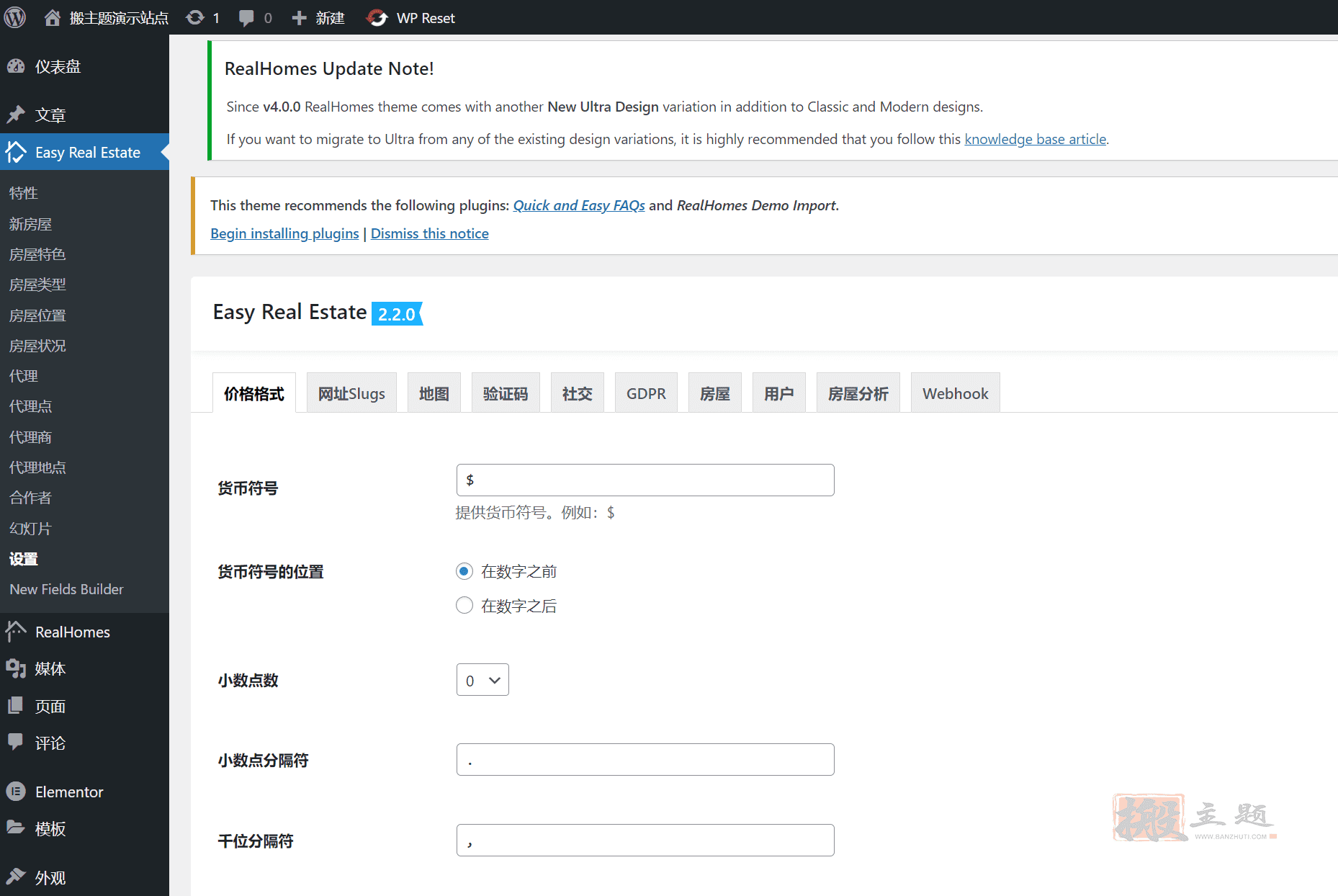Click the WP Reset icon
This screenshot has width=1338, height=896.
(x=377, y=17)
